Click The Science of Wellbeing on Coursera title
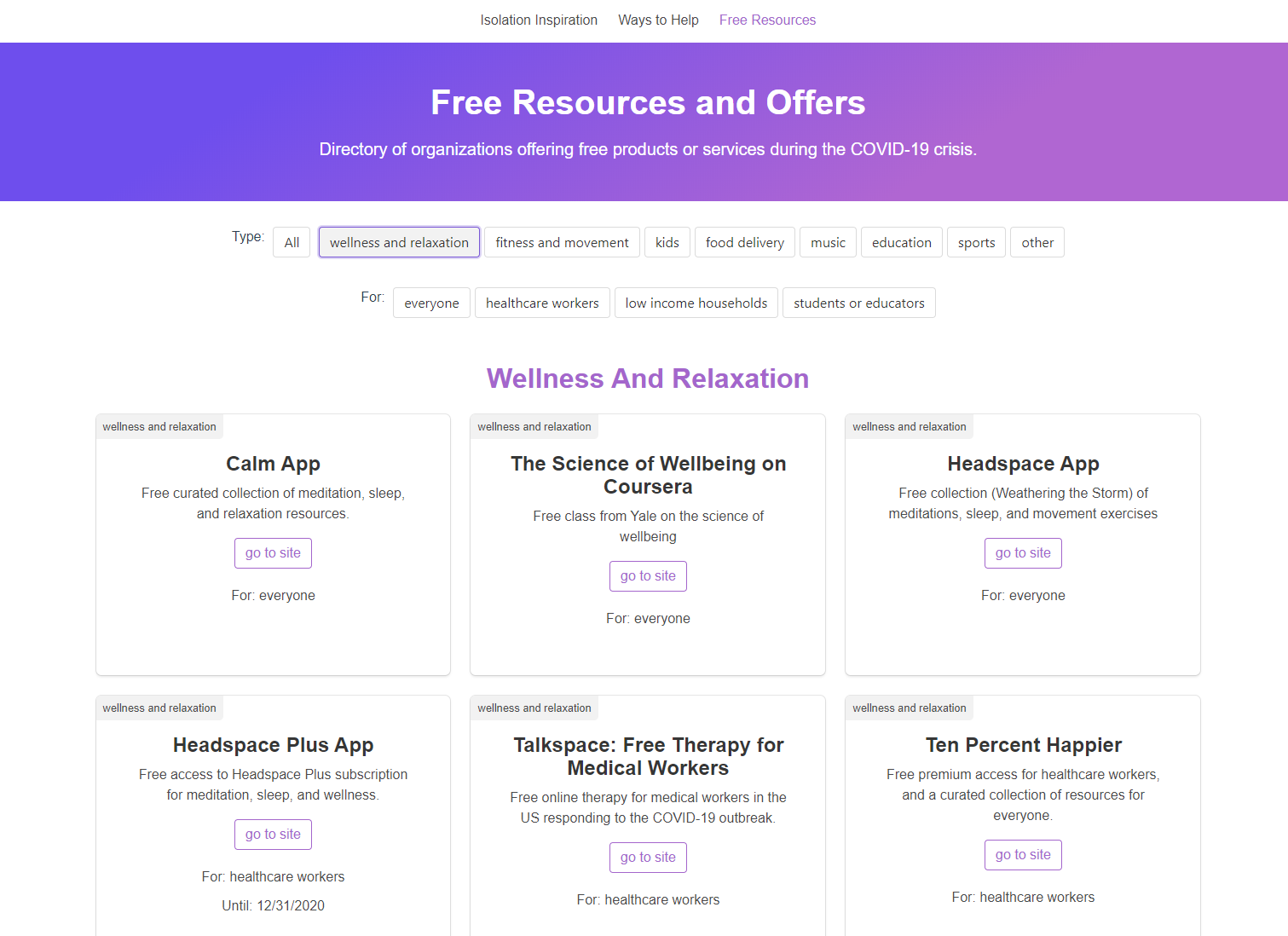This screenshot has width=1288, height=936. coord(648,475)
